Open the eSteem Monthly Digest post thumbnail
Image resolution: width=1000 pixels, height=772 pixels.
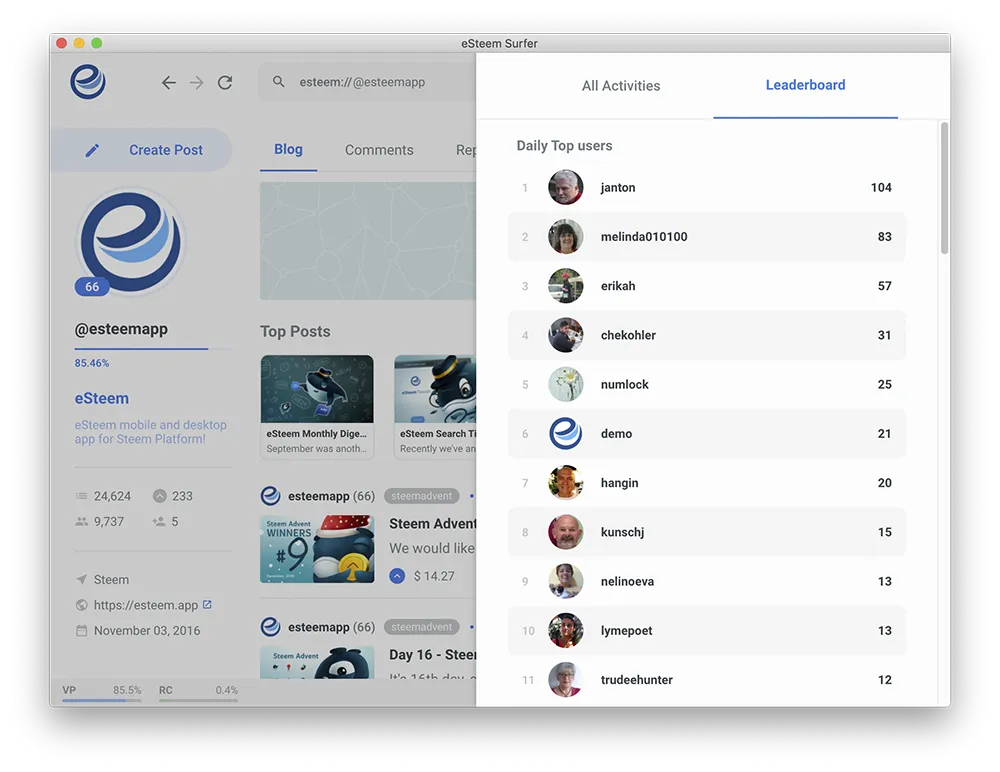(317, 389)
